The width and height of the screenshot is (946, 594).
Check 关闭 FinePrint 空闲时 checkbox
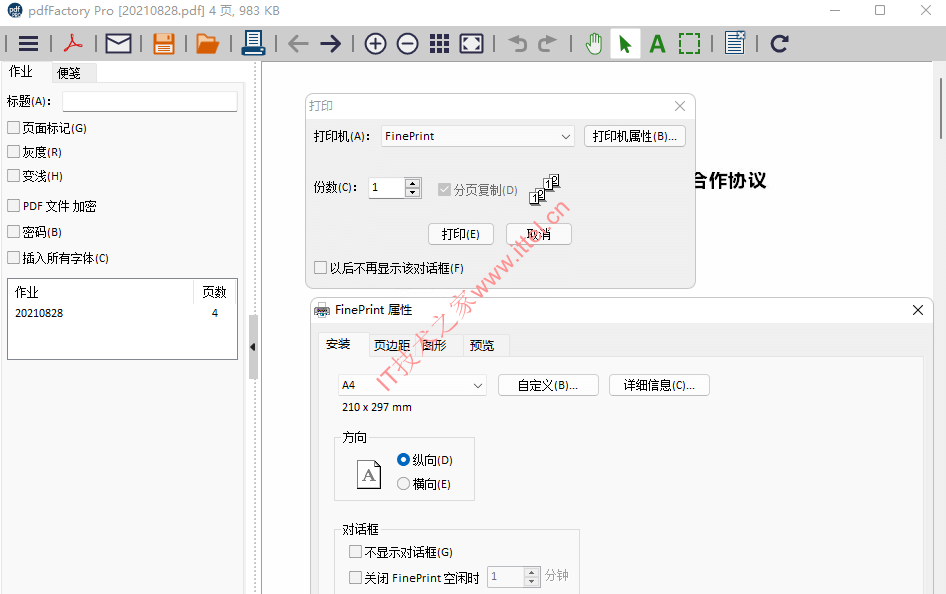click(x=355, y=578)
